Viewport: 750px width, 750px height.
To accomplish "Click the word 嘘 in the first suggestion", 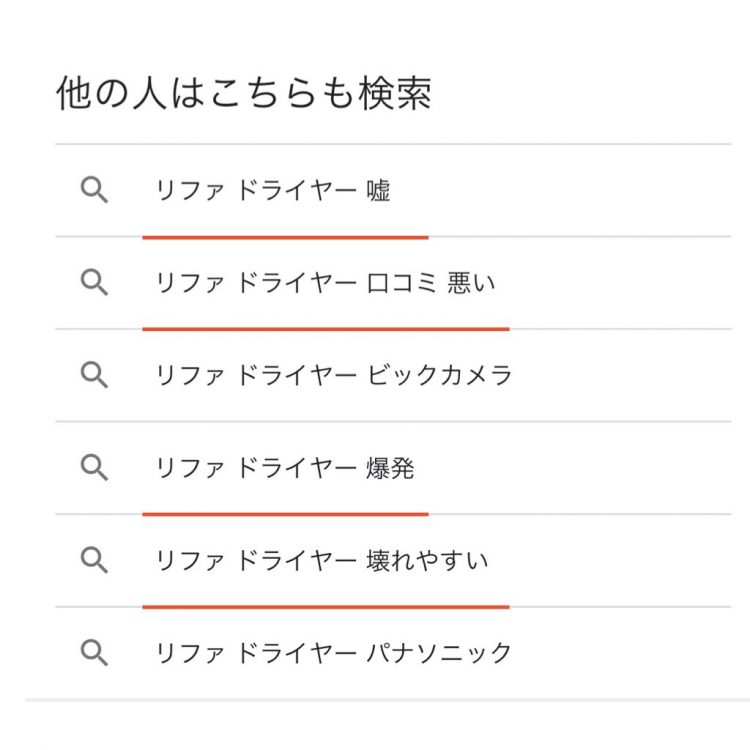I will click(378, 190).
